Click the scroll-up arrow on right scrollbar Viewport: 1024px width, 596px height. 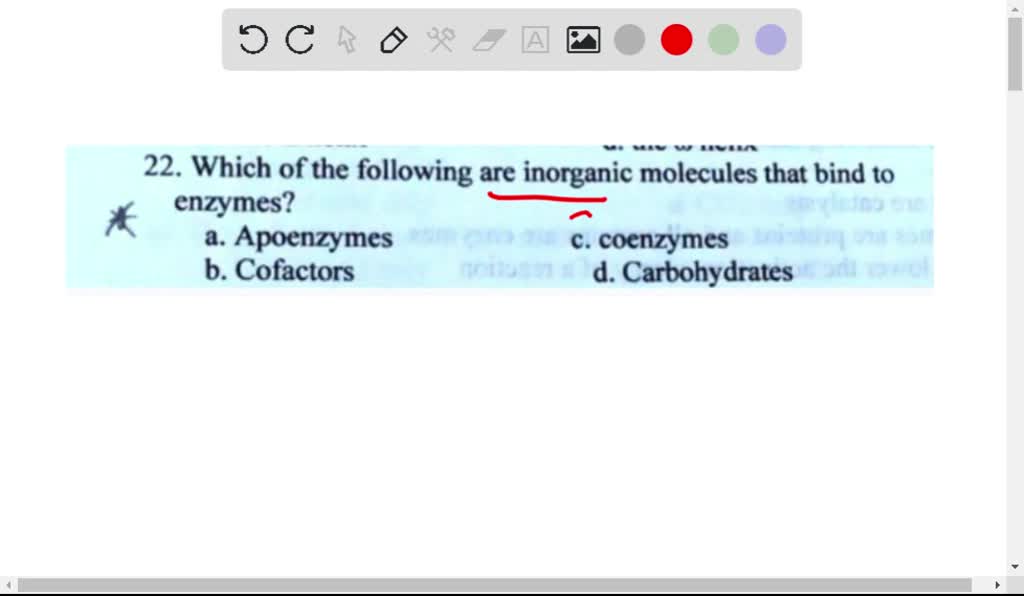(1015, 7)
